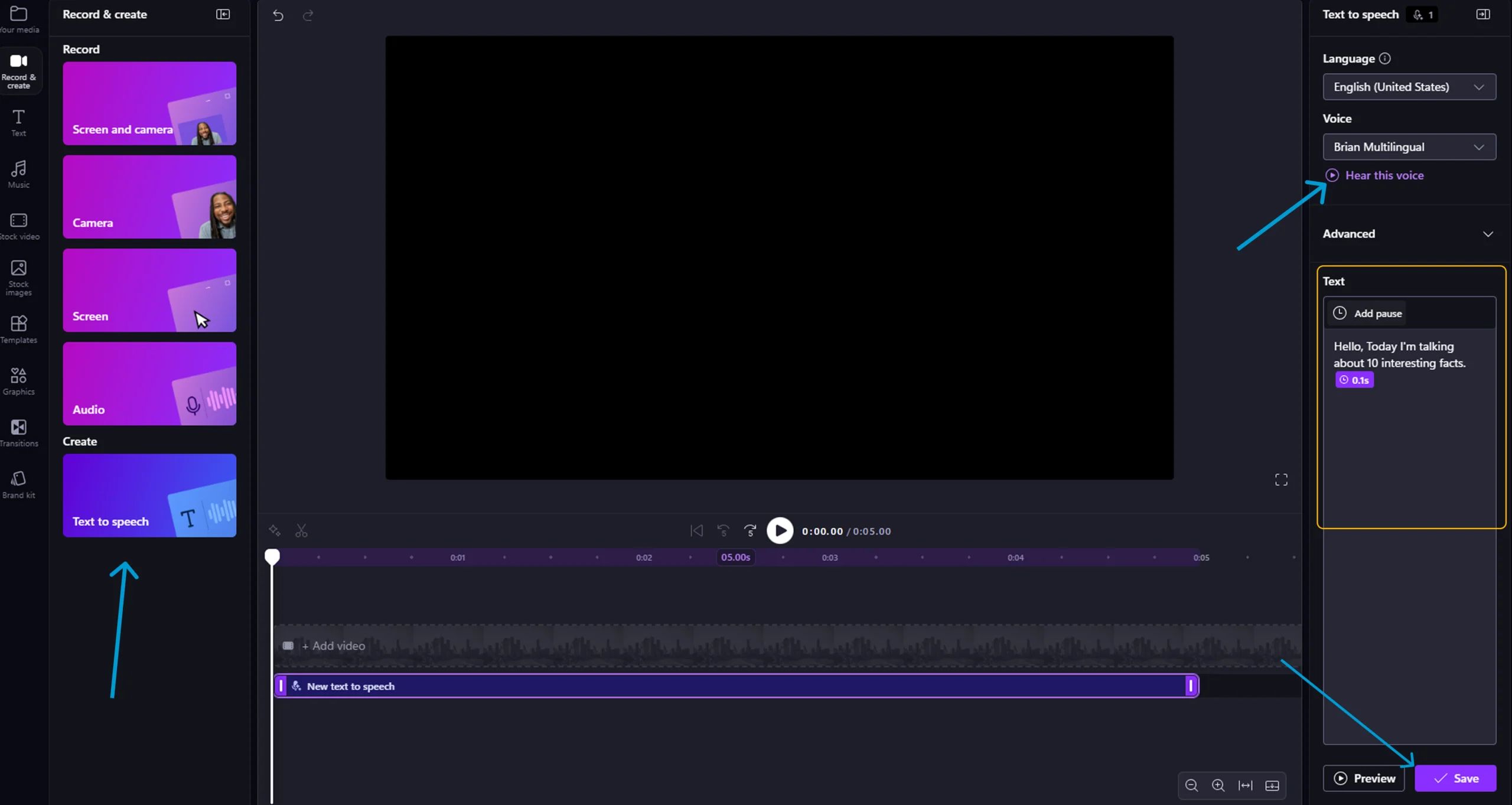Select the Text to speech creation card
Image resolution: width=1512 pixels, height=805 pixels.
point(149,495)
